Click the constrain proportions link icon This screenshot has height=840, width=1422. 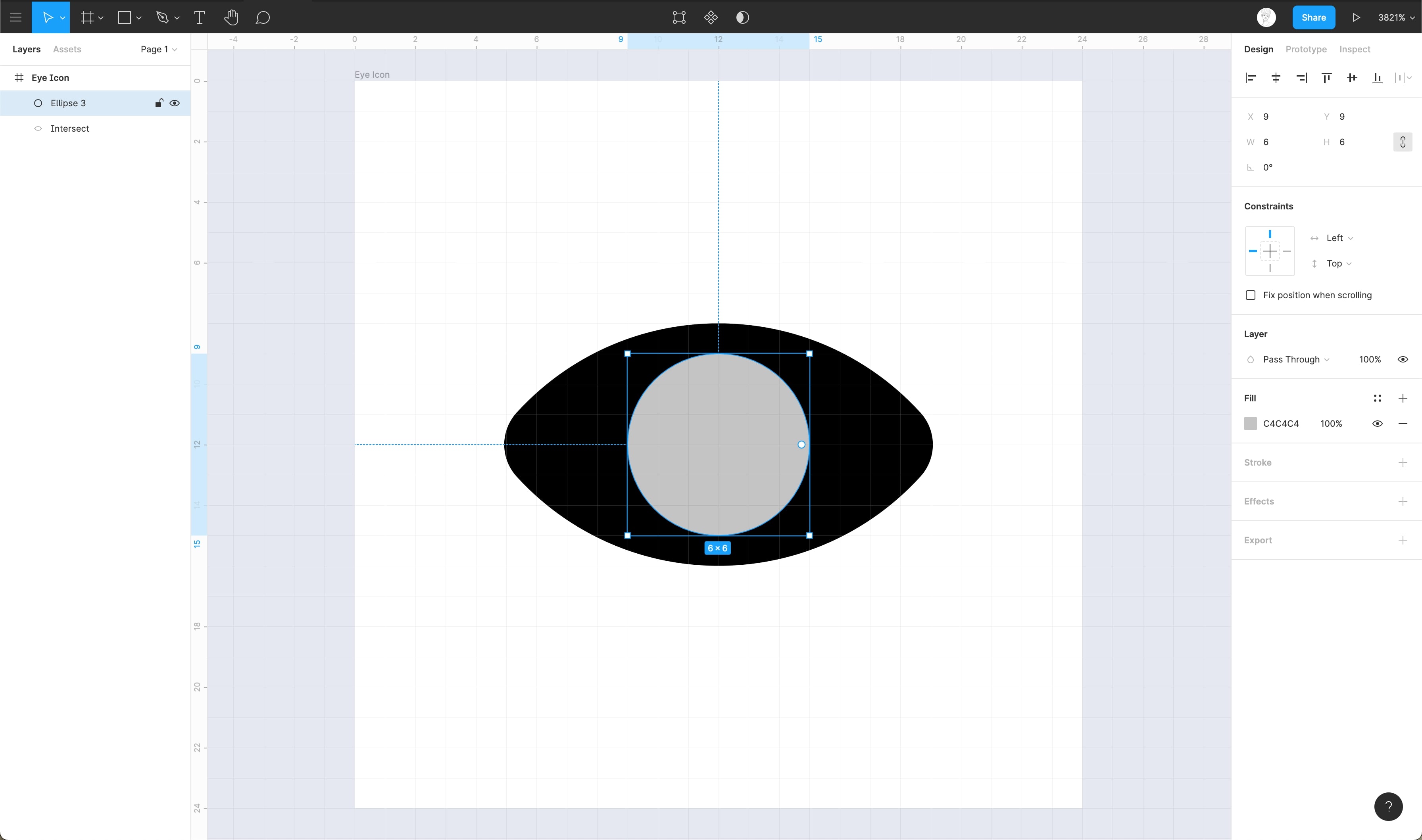pos(1402,142)
